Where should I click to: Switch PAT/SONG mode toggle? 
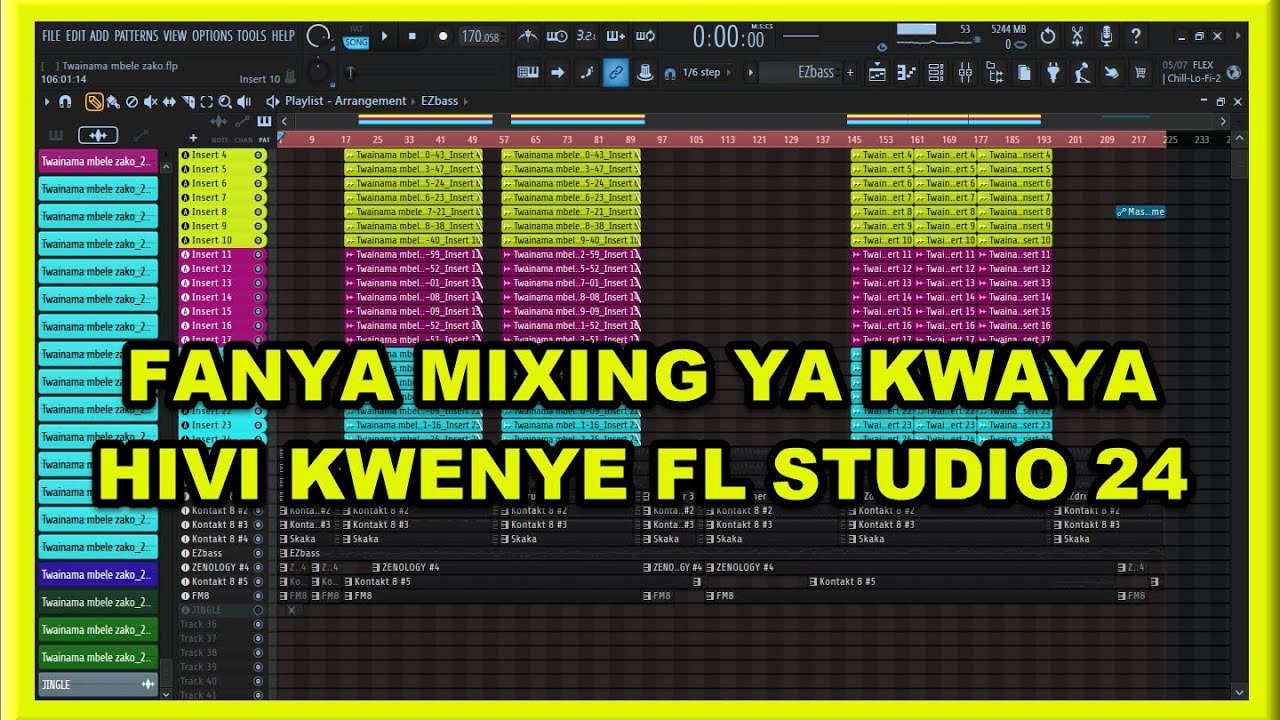point(356,37)
